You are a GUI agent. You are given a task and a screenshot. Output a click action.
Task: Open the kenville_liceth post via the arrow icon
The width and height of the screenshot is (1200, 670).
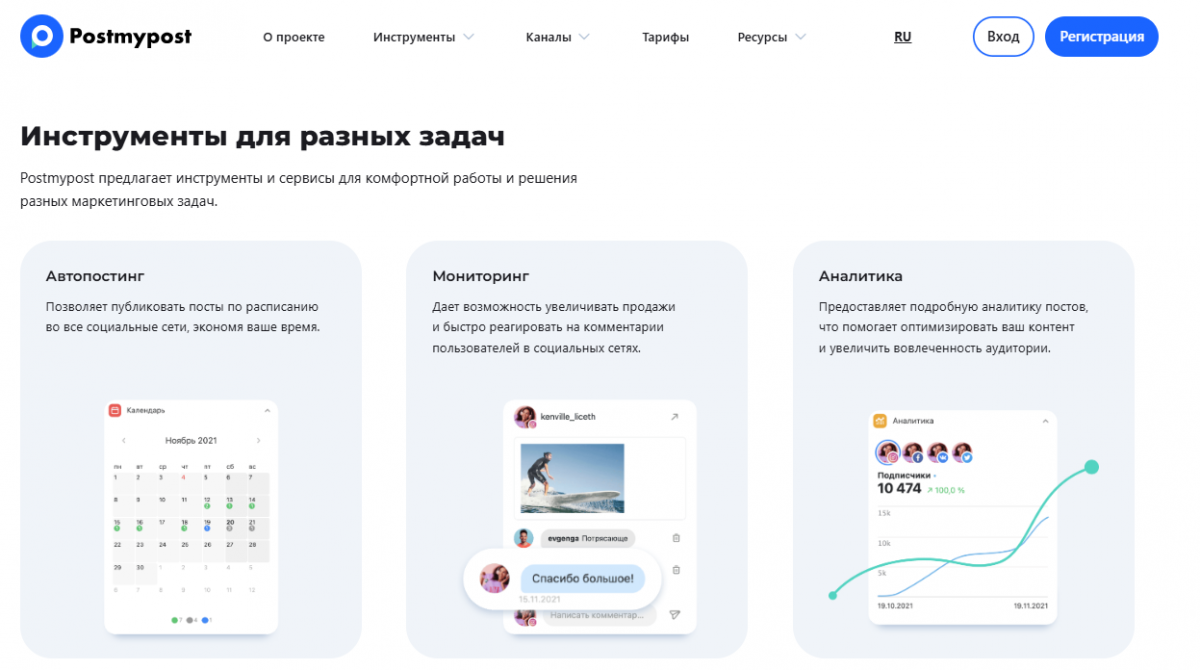[x=674, y=416]
